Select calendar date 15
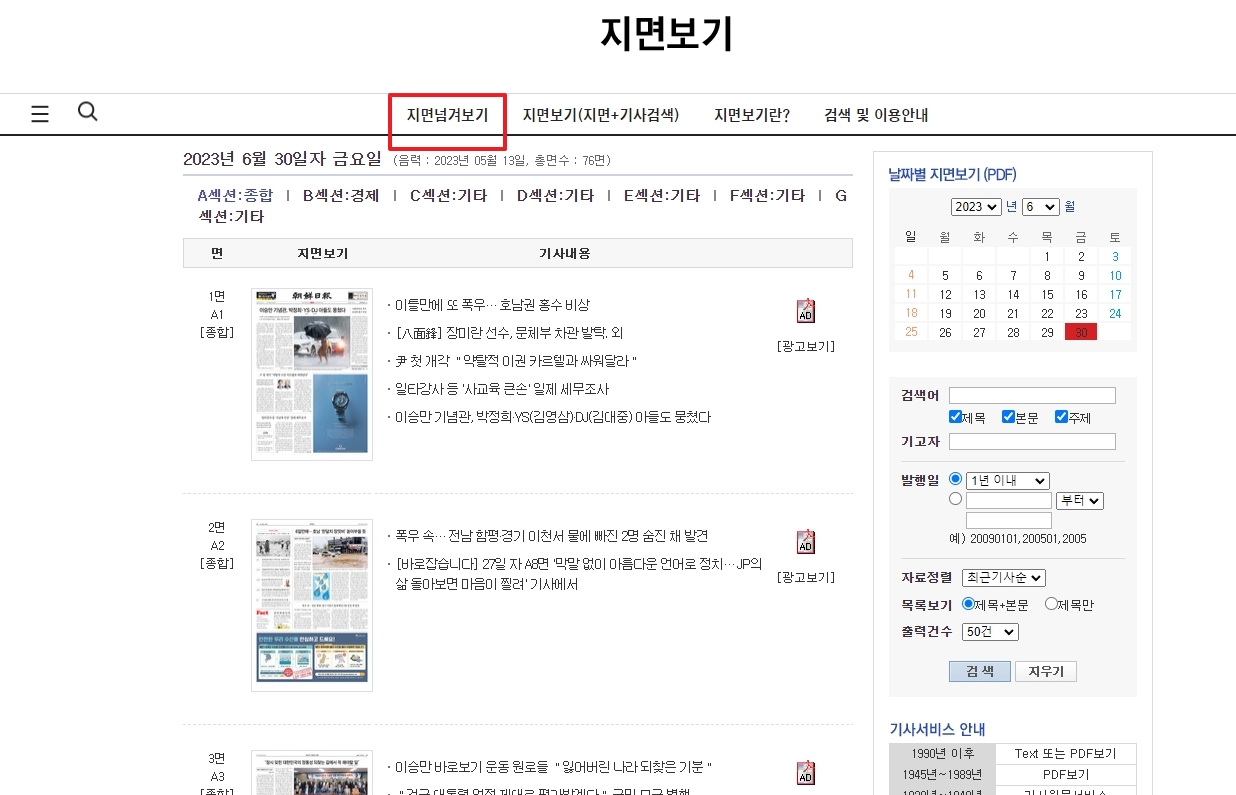 click(1047, 294)
